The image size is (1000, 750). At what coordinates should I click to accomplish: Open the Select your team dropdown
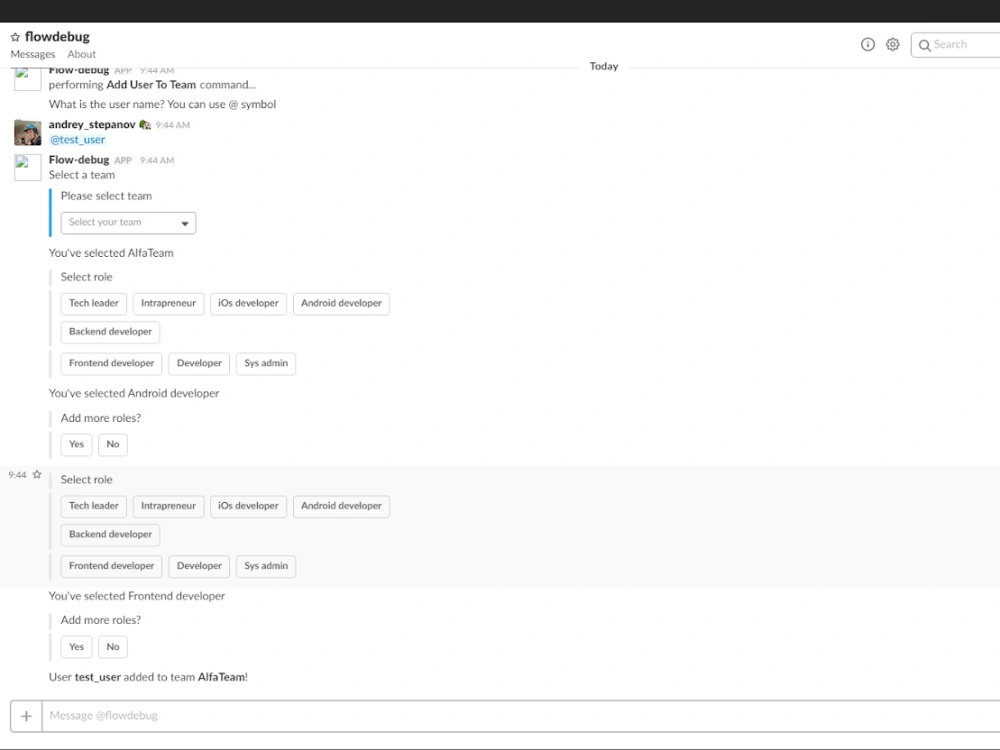pyautogui.click(x=128, y=223)
